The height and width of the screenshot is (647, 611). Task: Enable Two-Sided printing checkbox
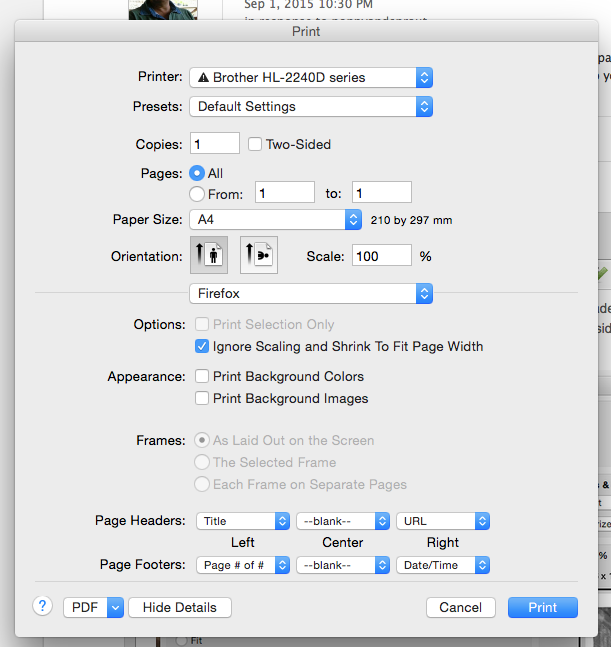click(x=255, y=144)
